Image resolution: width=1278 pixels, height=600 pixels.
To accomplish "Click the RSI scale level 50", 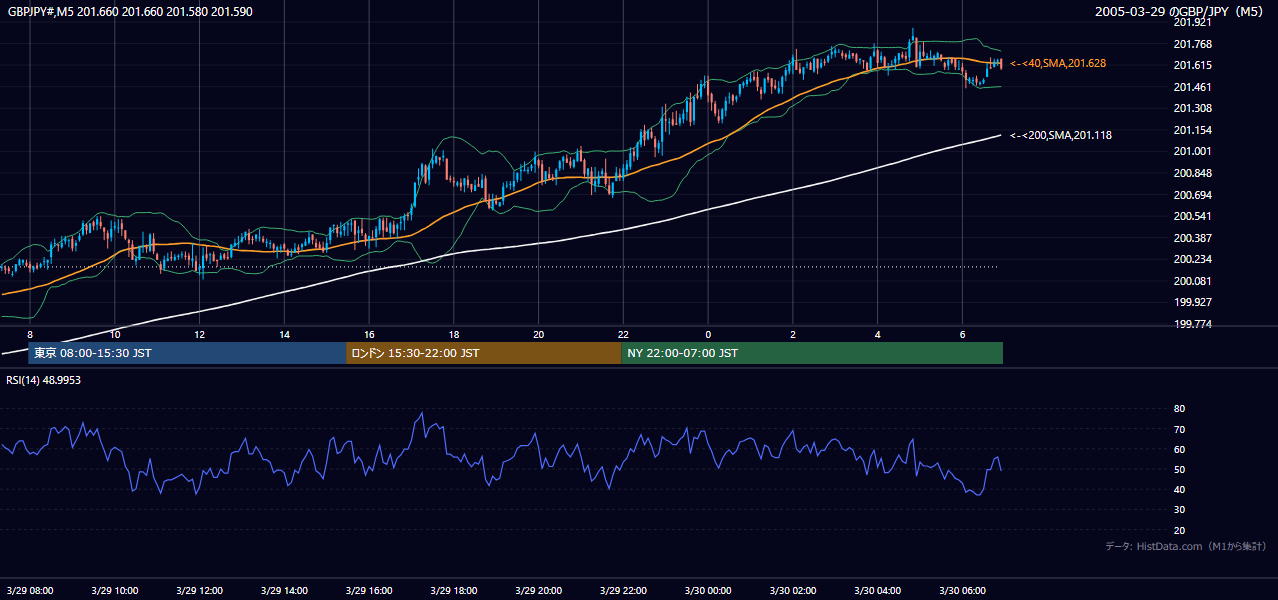I will pos(1179,469).
